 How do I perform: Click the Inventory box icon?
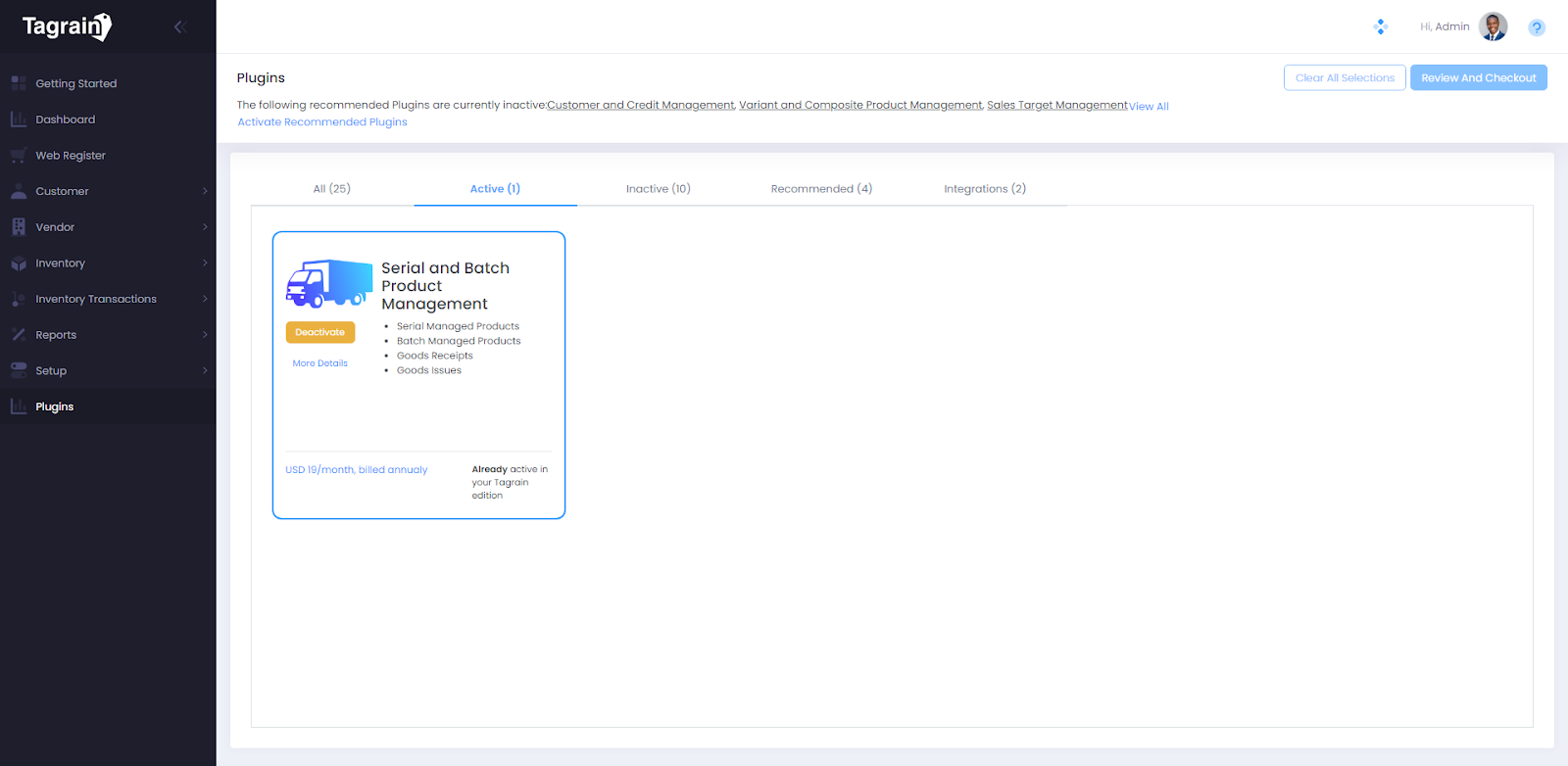[x=19, y=263]
